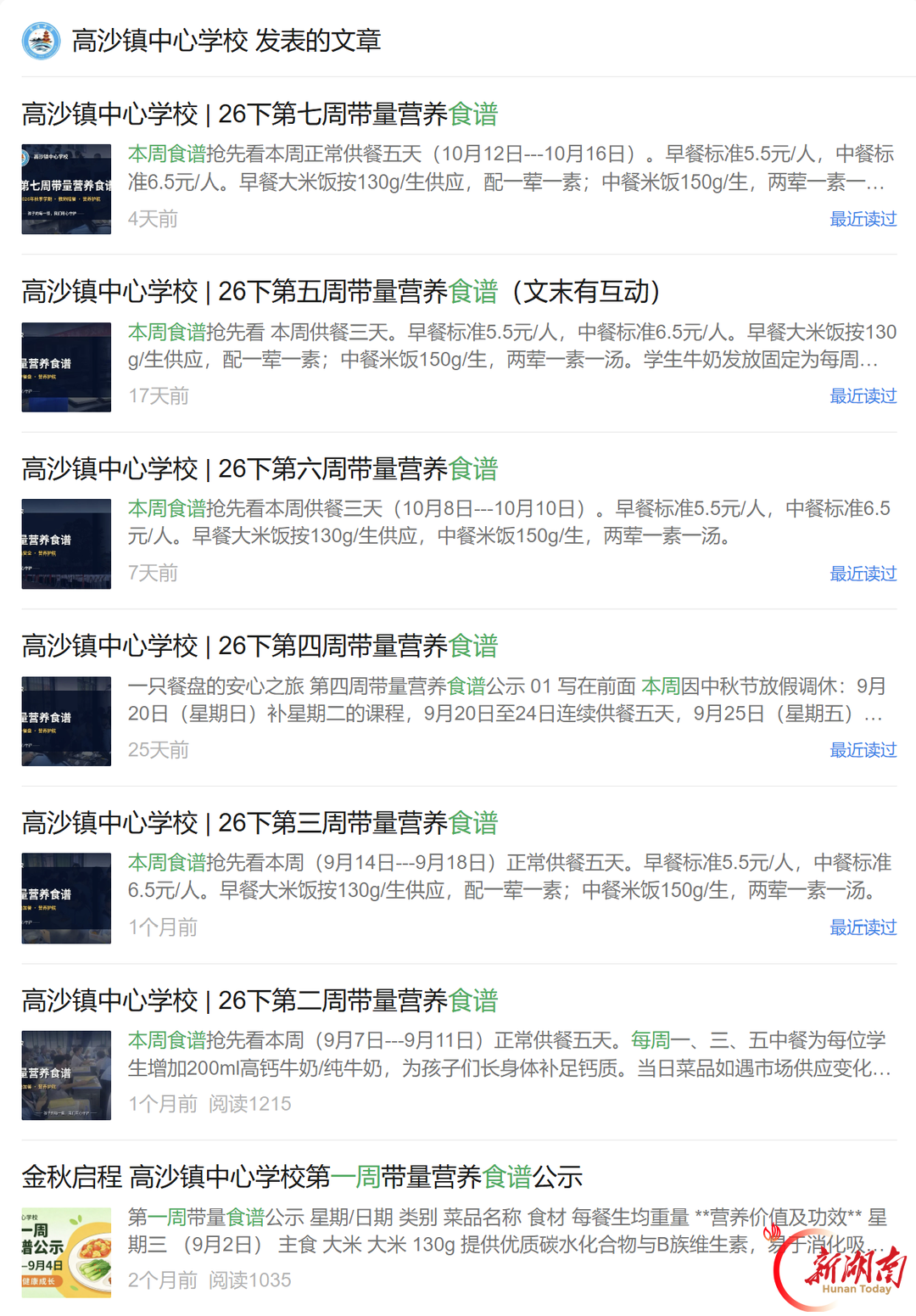
Task: Click the 第三周 summary mentioning 9月14日---9月18日
Action: (510, 876)
